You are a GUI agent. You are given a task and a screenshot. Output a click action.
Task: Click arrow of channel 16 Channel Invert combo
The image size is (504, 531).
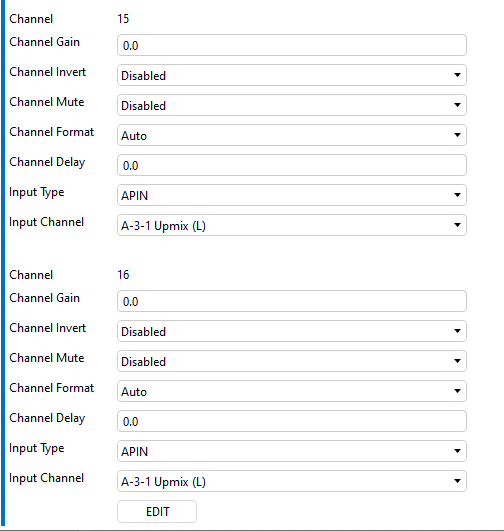(x=457, y=331)
